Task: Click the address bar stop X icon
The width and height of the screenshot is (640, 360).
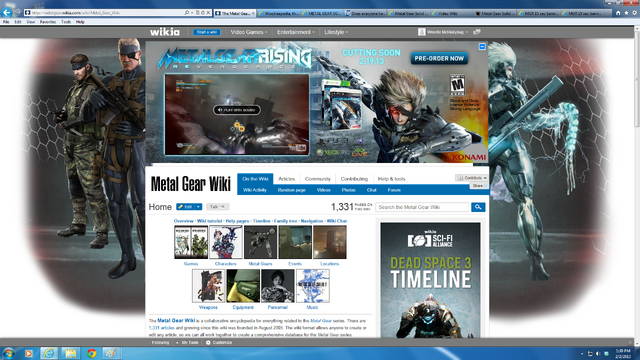Action: (x=208, y=13)
